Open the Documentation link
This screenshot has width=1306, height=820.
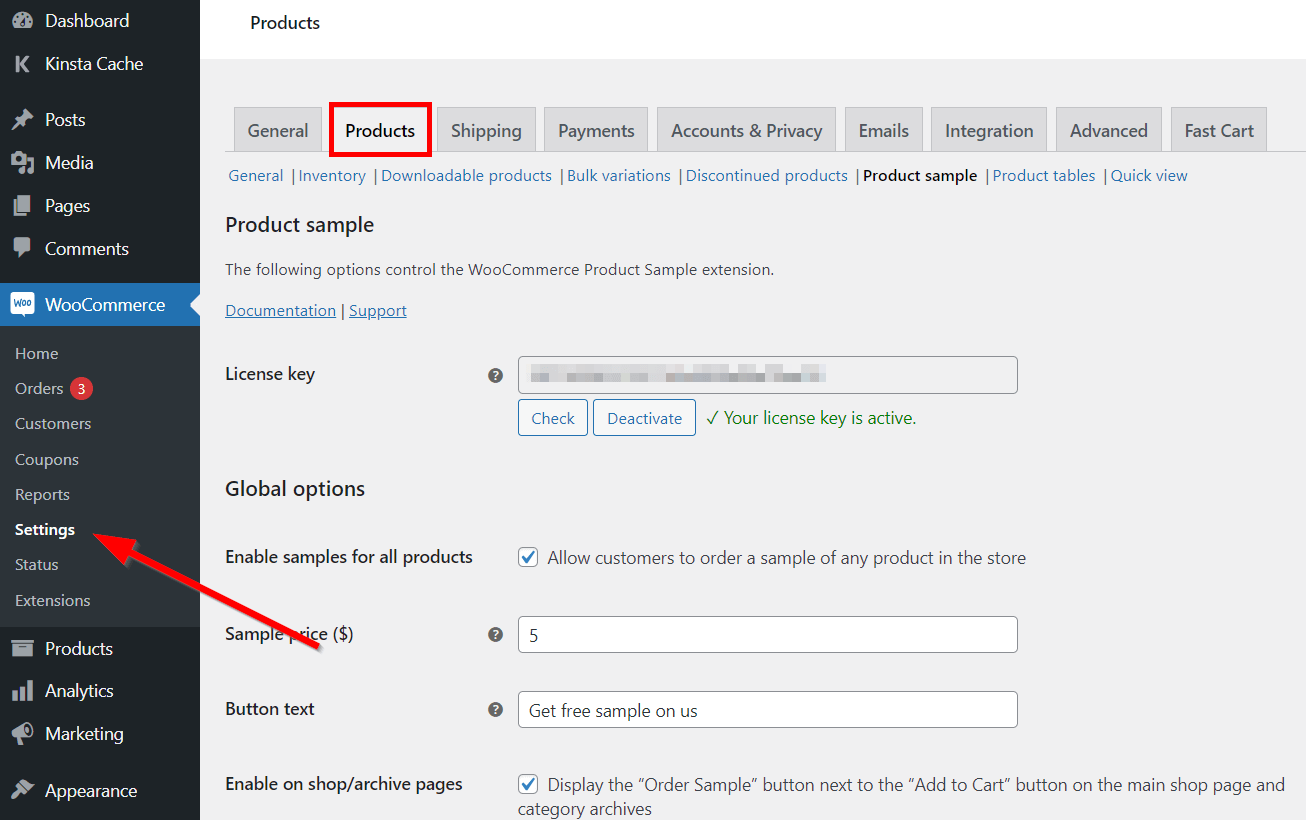280,310
